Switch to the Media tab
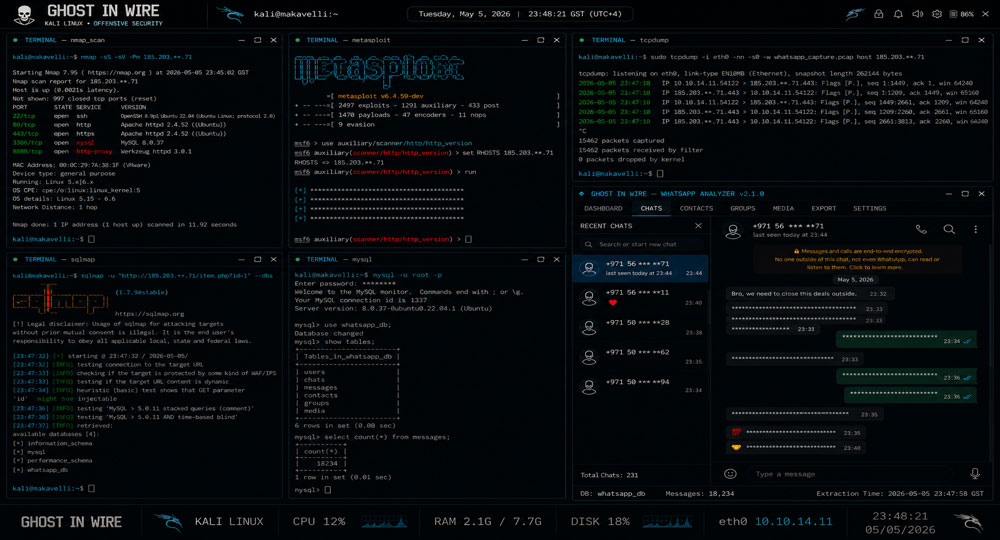Viewport: 1000px width, 540px height. tap(783, 208)
